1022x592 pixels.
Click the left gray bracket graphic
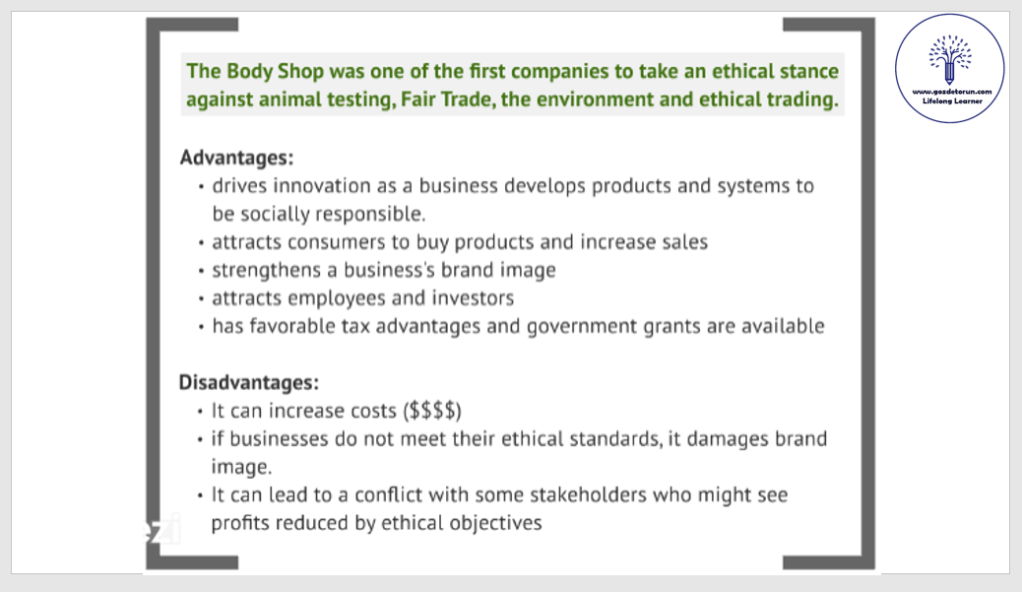153,300
